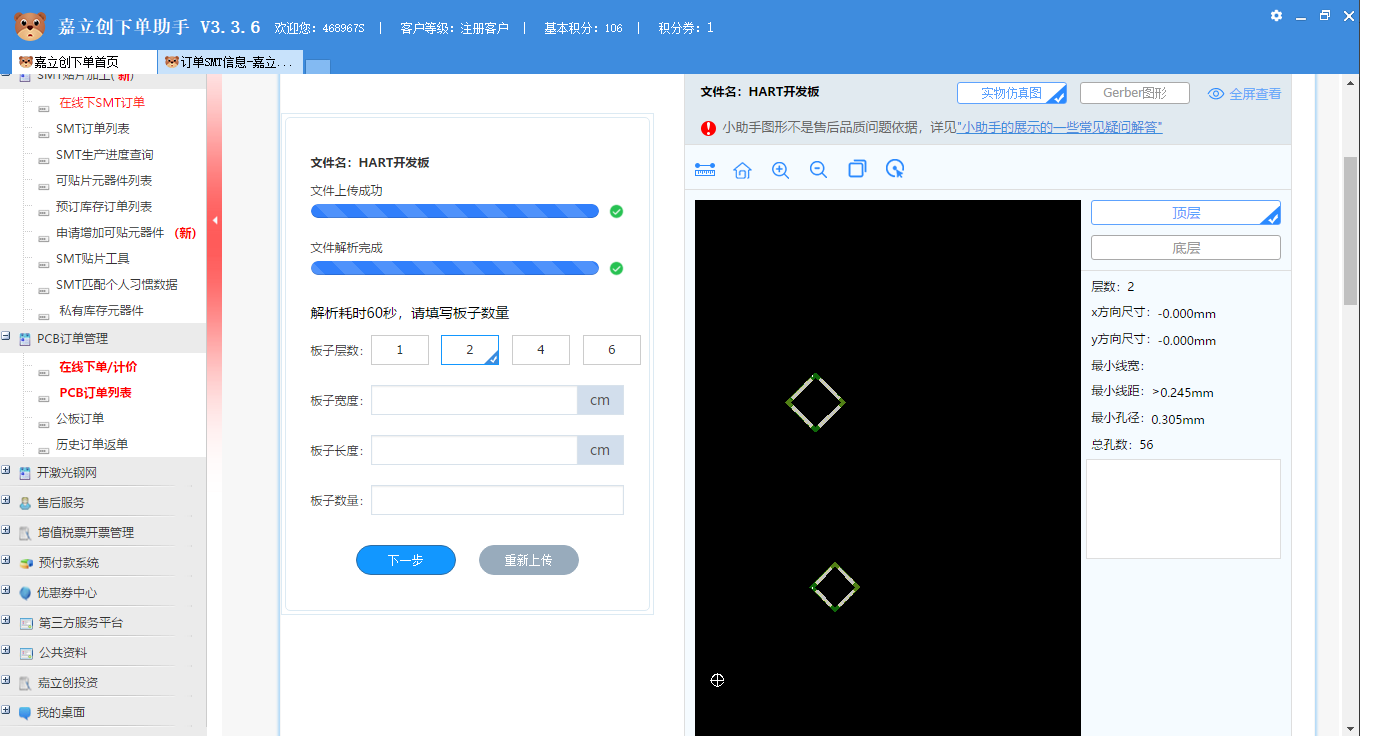This screenshot has width=1380, height=736.
Task: Click the 板子长度 input field
Action: (x=474, y=450)
